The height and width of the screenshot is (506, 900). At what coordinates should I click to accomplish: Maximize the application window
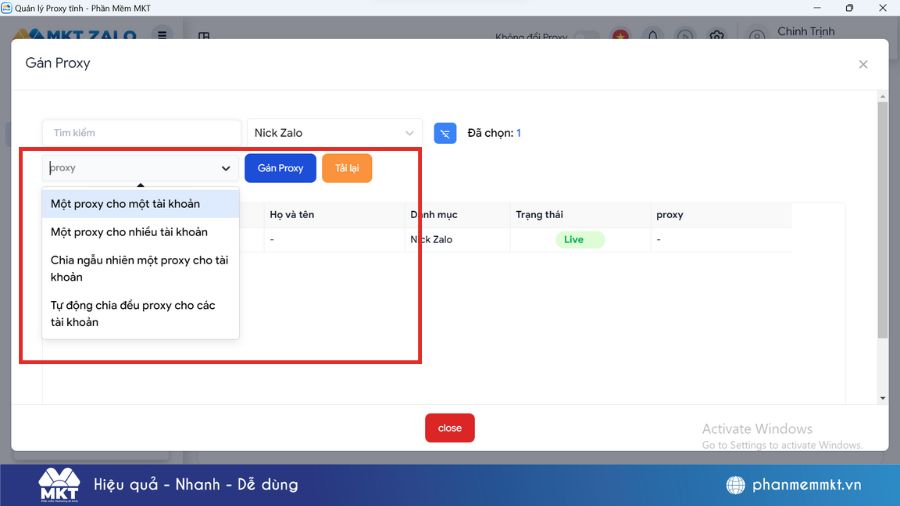click(849, 8)
